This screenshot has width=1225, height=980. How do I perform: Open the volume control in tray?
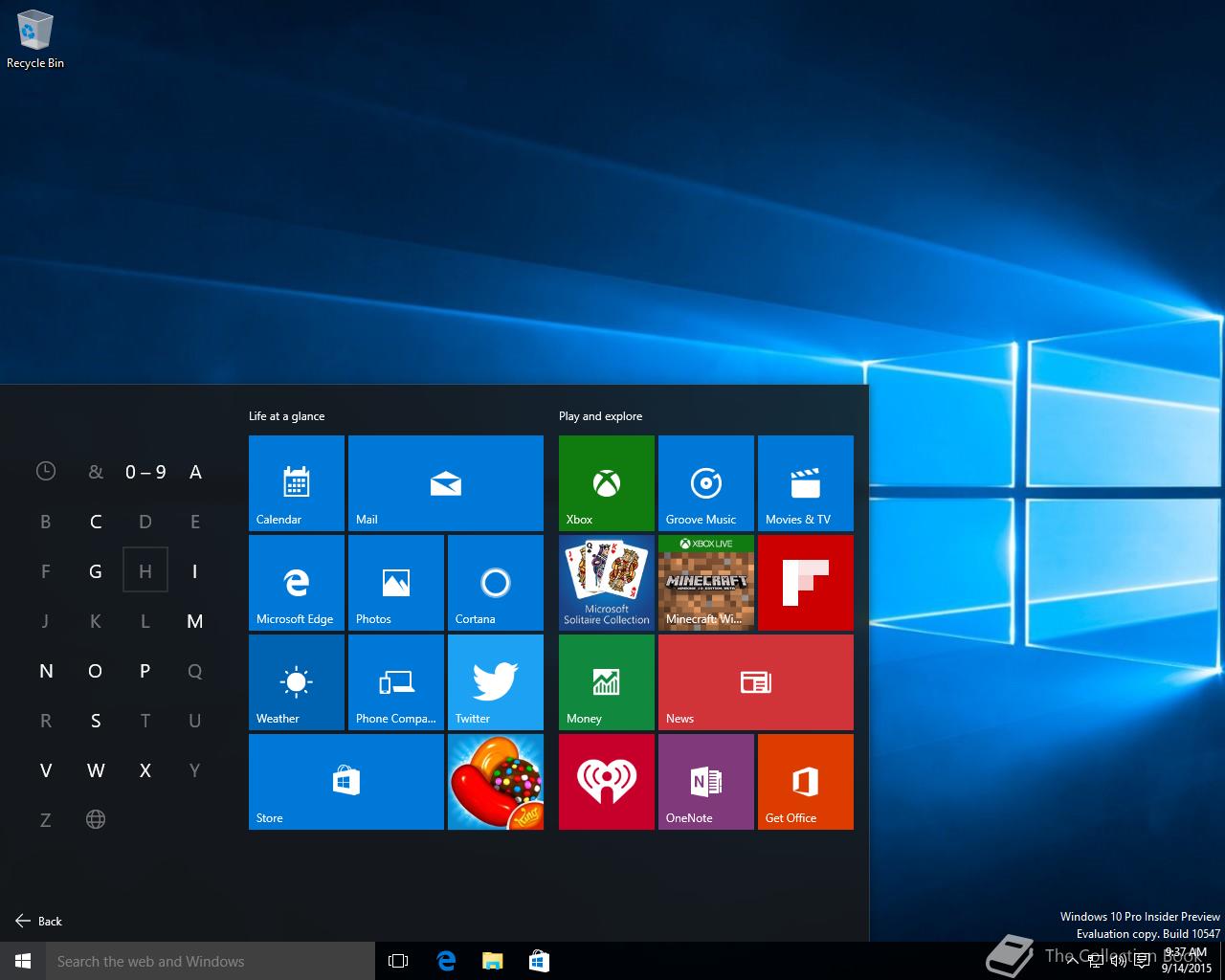1118,961
